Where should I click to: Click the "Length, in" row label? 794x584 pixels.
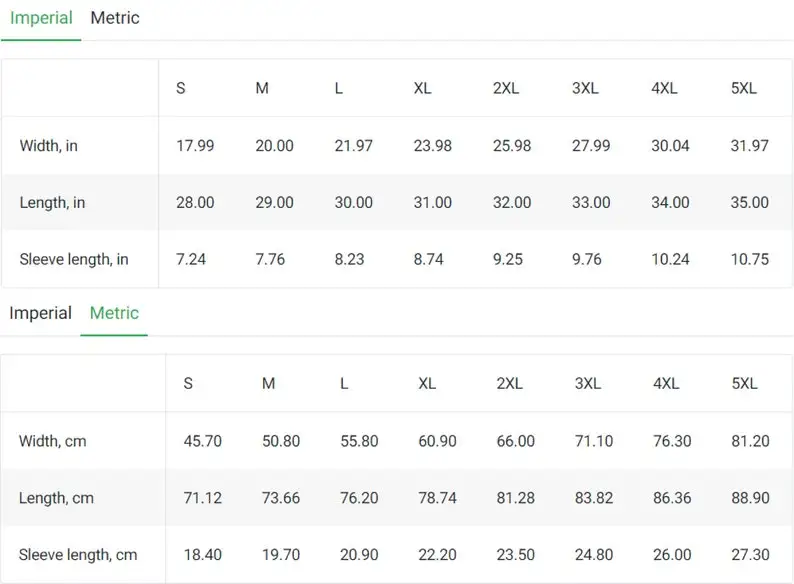[x=52, y=203]
